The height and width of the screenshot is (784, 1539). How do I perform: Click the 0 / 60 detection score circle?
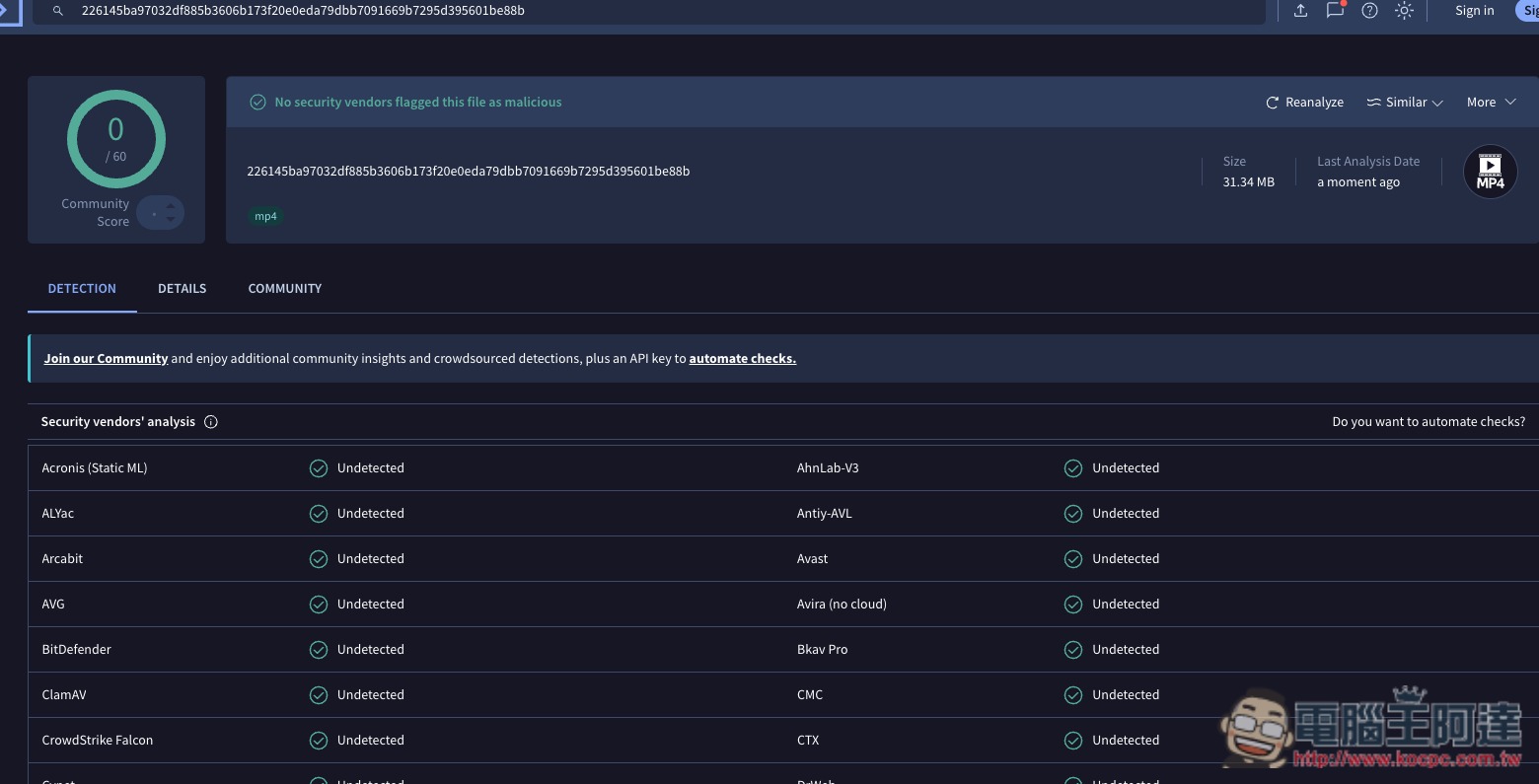click(116, 139)
